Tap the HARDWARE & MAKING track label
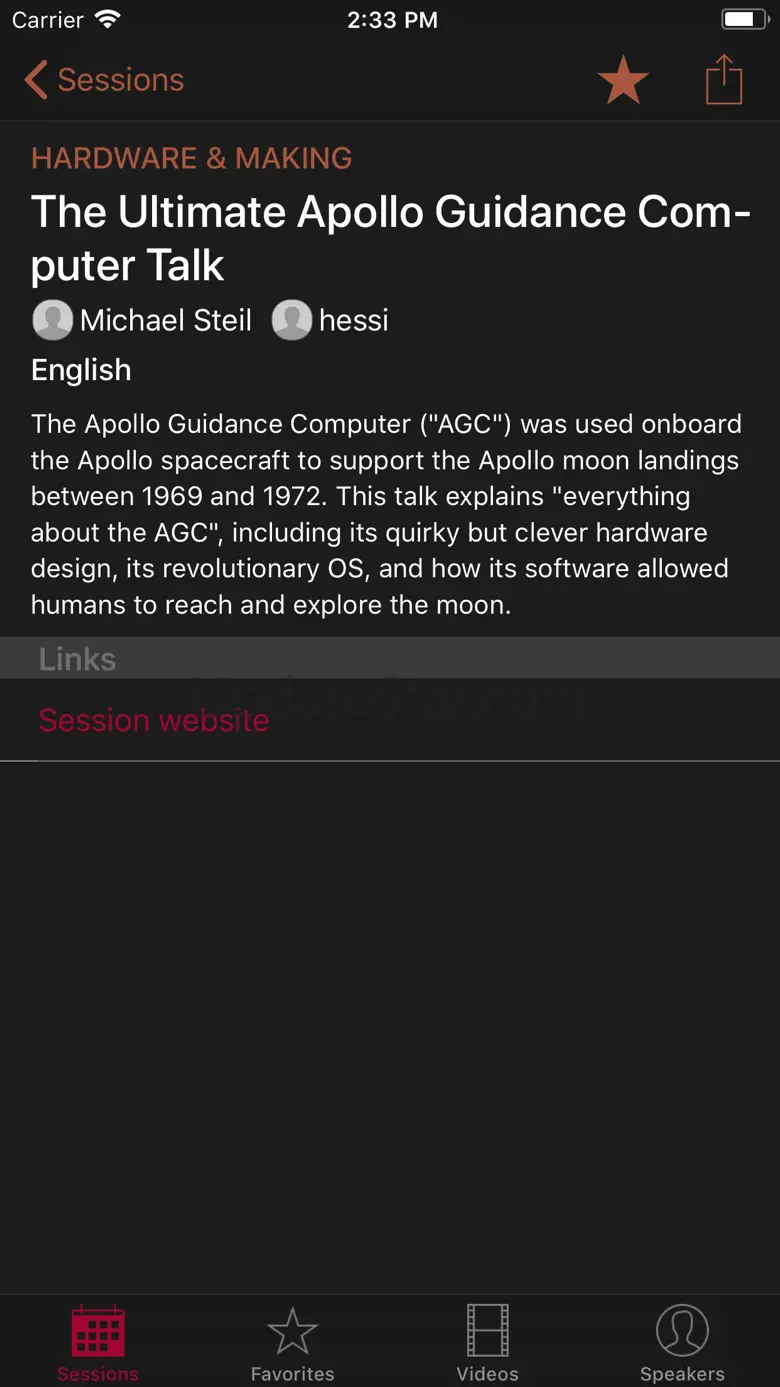The height and width of the screenshot is (1387, 780). coord(192,158)
